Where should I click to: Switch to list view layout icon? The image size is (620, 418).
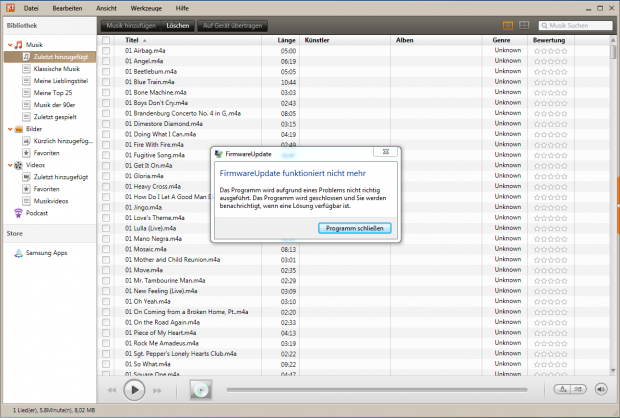pos(507,23)
